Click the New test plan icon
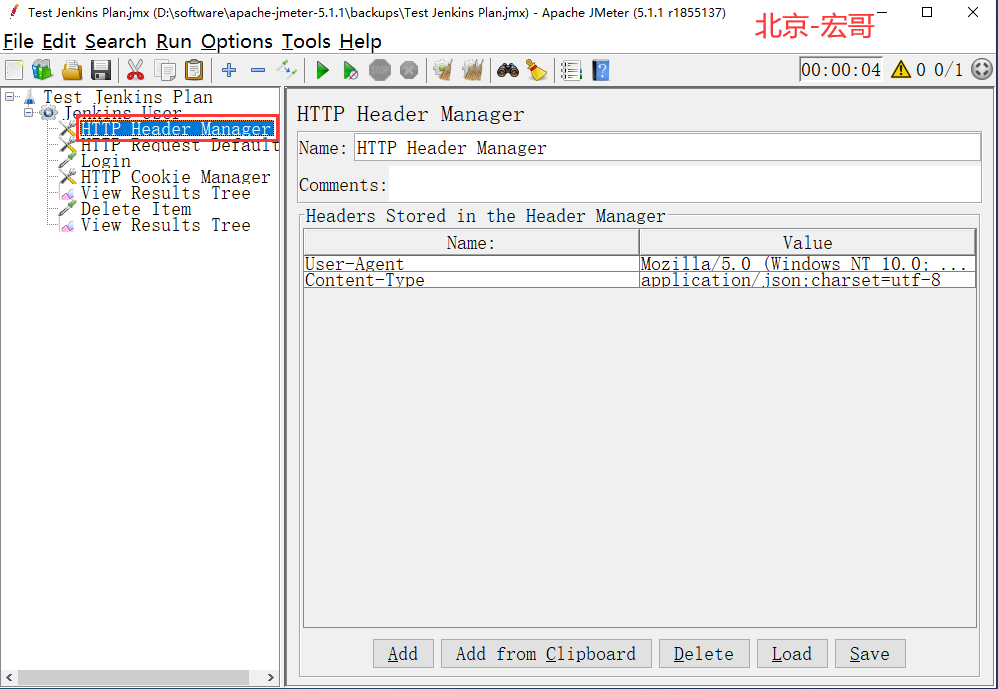This screenshot has width=998, height=689. point(14,70)
